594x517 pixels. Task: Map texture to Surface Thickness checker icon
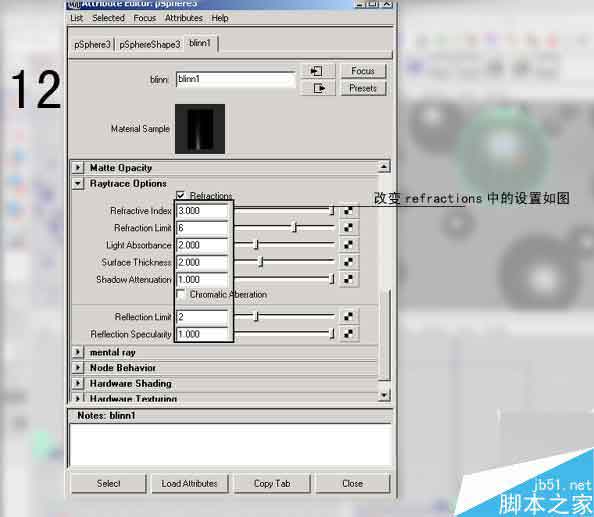(x=348, y=262)
